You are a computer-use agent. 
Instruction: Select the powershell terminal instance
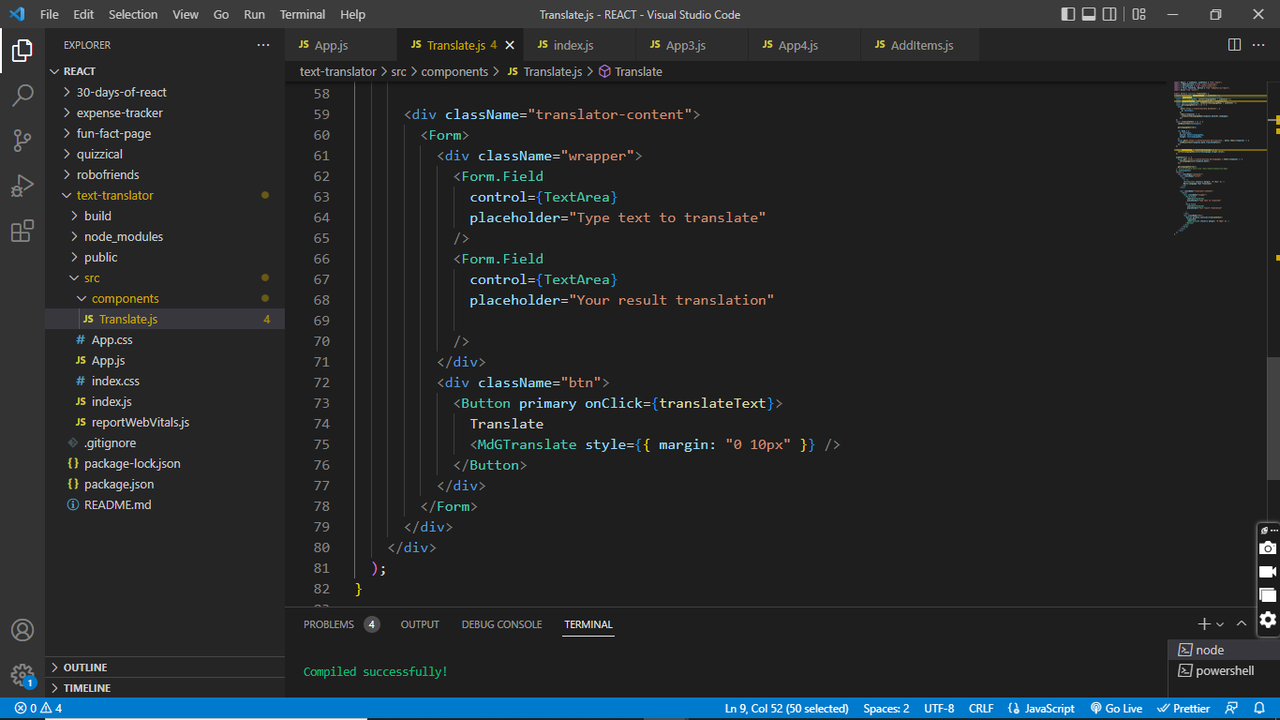click(x=1224, y=671)
